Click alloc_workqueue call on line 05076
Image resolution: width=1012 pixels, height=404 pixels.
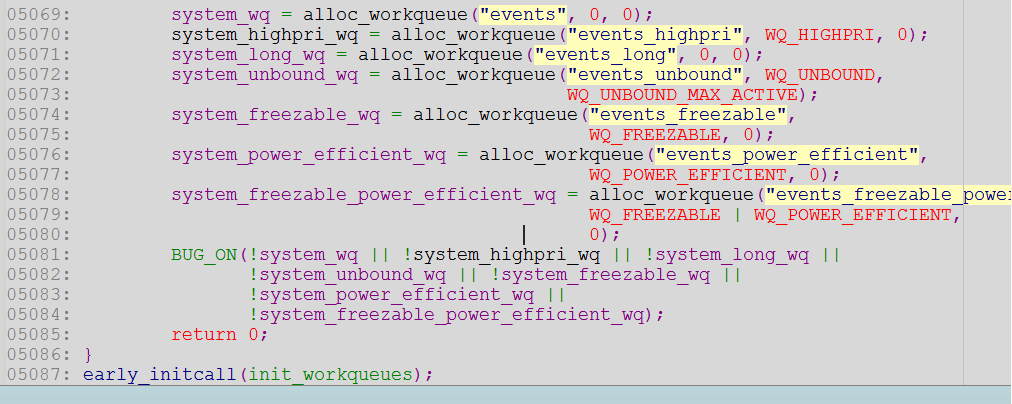(x=561, y=154)
